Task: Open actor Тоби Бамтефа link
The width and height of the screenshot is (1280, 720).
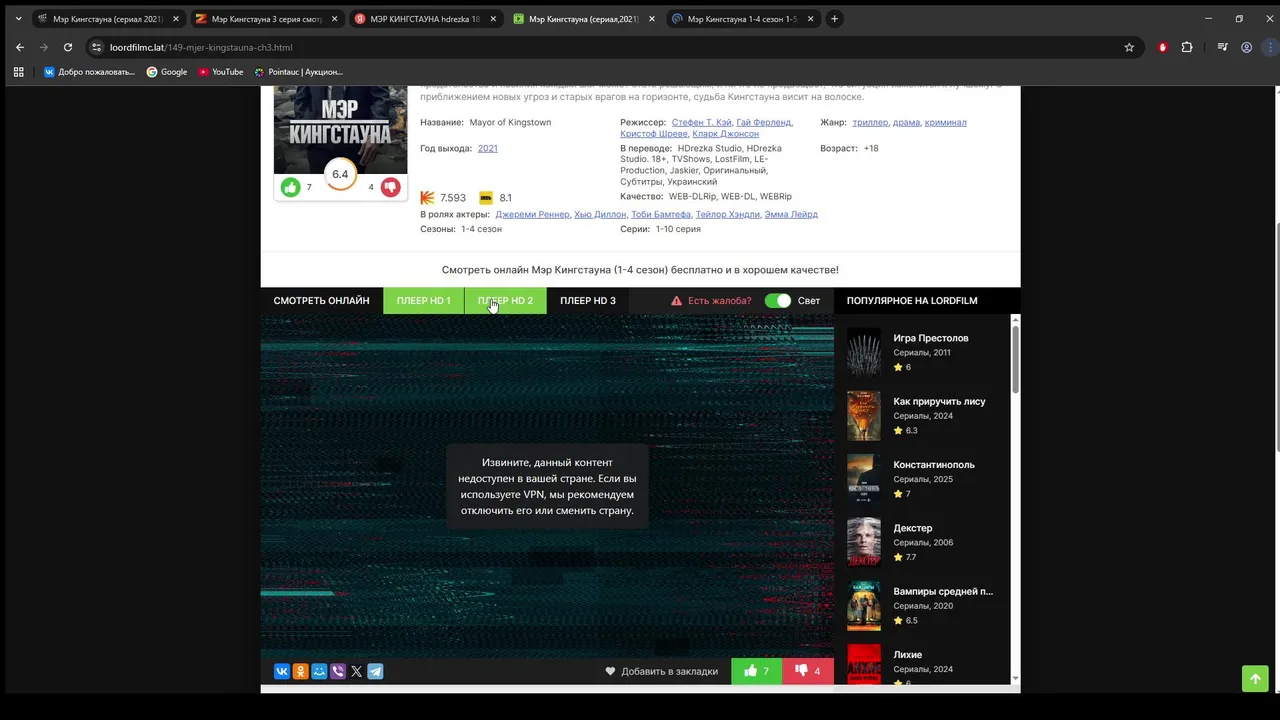Action: pyautogui.click(x=661, y=214)
